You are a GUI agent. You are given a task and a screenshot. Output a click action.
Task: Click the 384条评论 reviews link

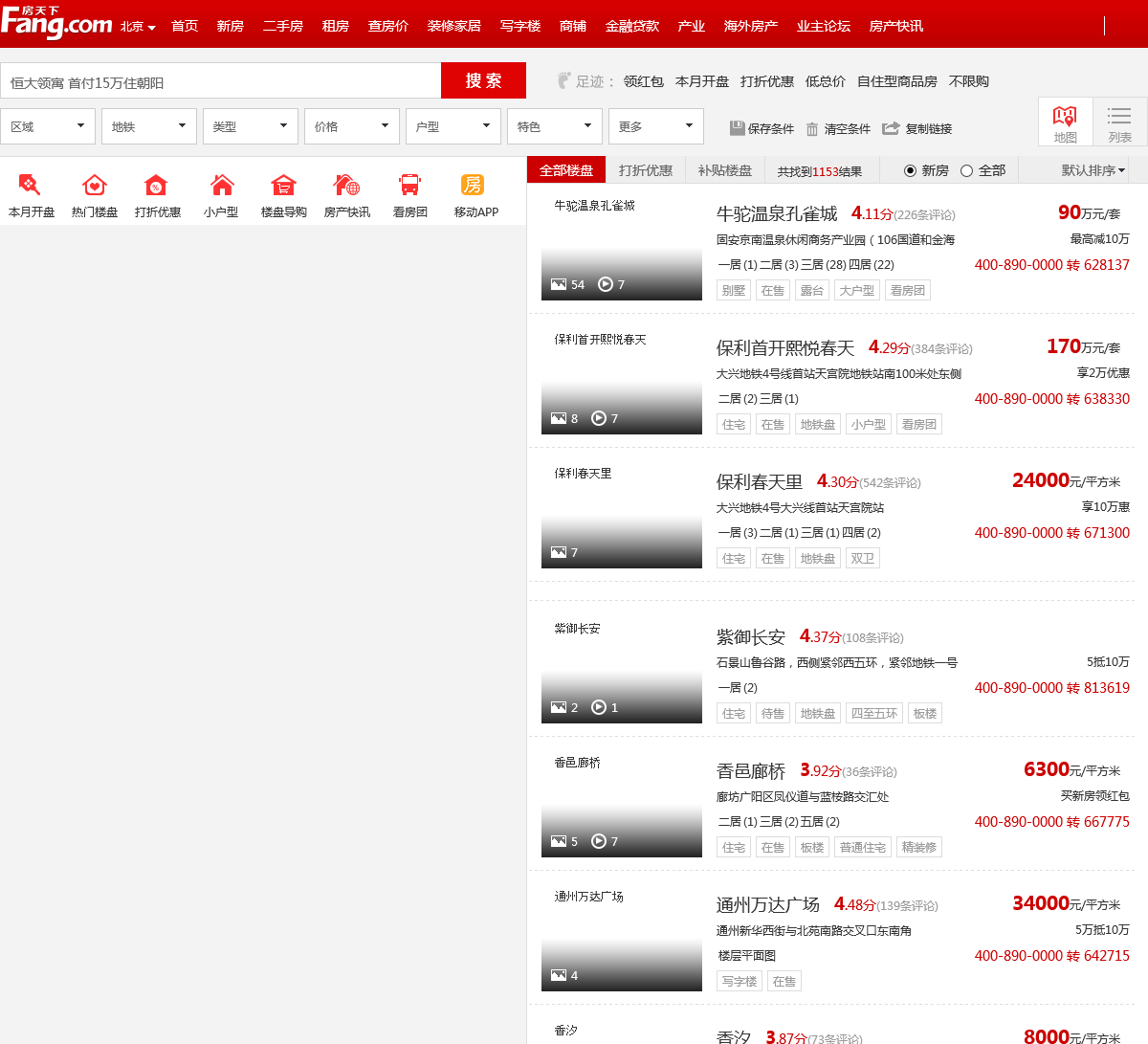click(x=941, y=349)
